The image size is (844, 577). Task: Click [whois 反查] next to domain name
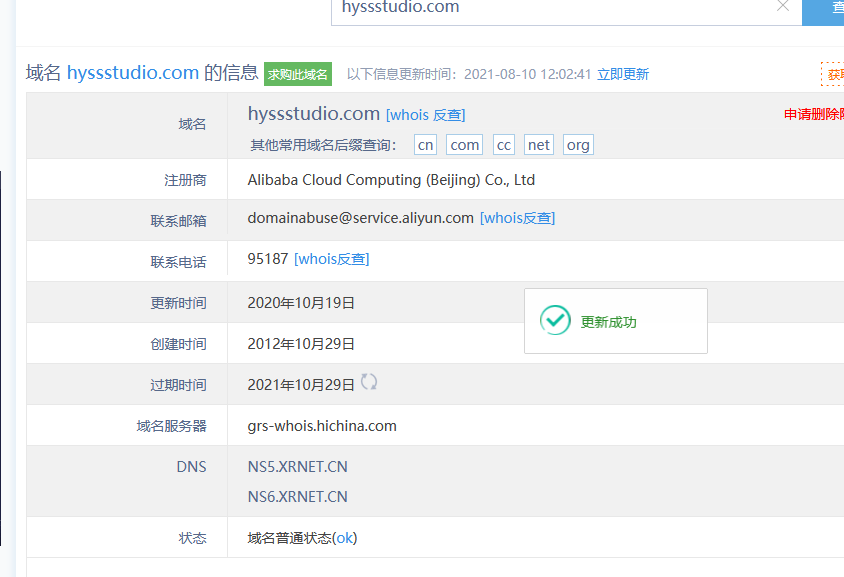click(x=425, y=115)
